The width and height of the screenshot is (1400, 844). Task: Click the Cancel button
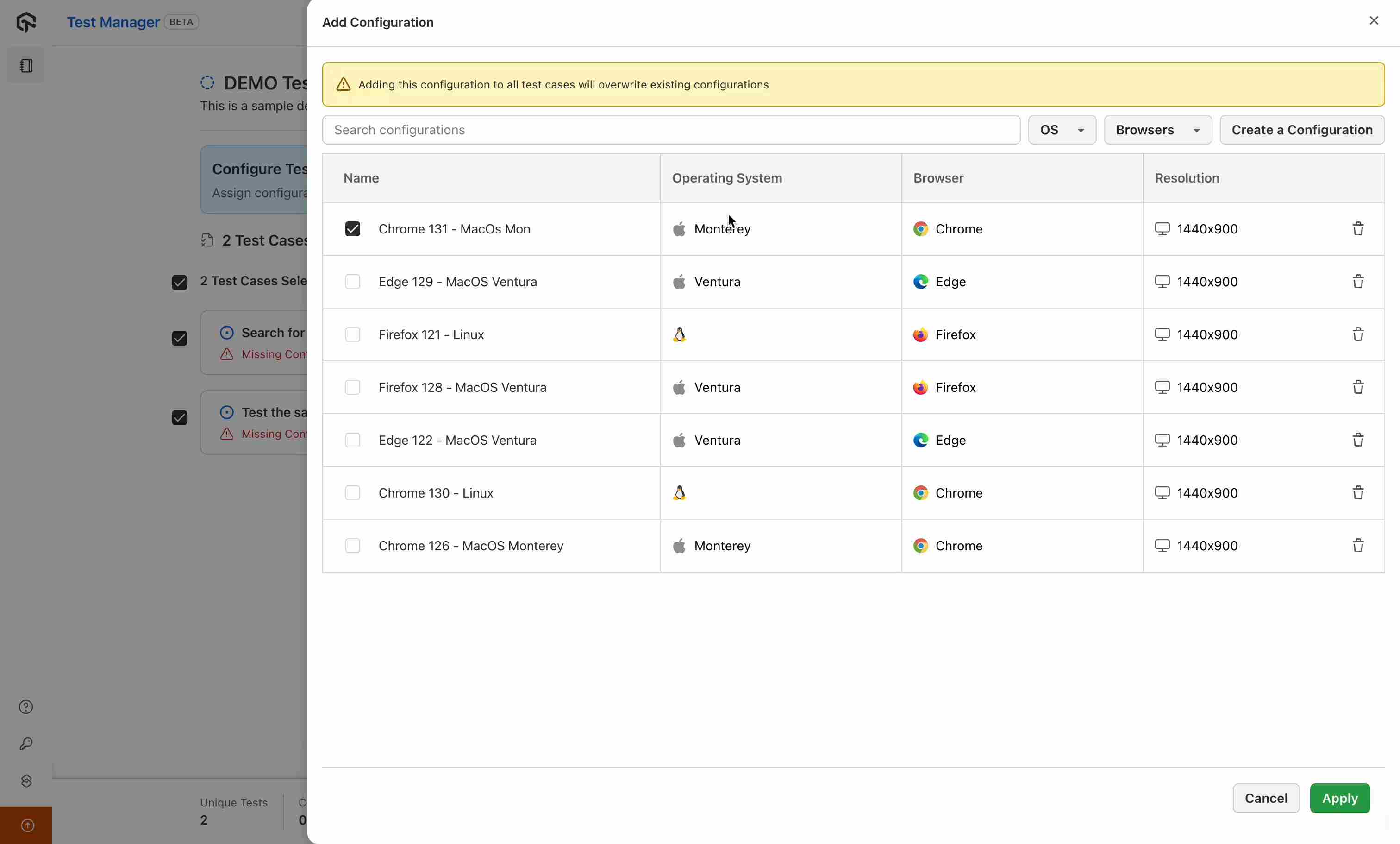tap(1266, 798)
